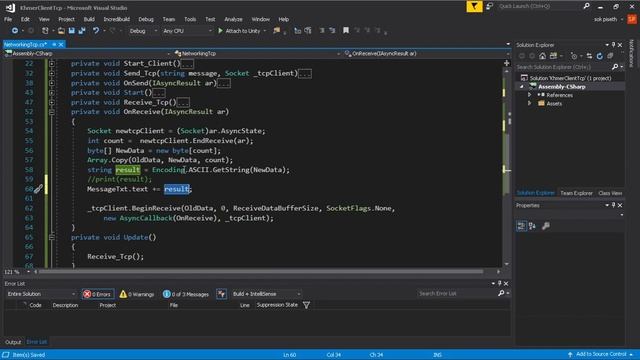Switch to the Output tab
Screen dimensions: 640x360
pos(13,342)
